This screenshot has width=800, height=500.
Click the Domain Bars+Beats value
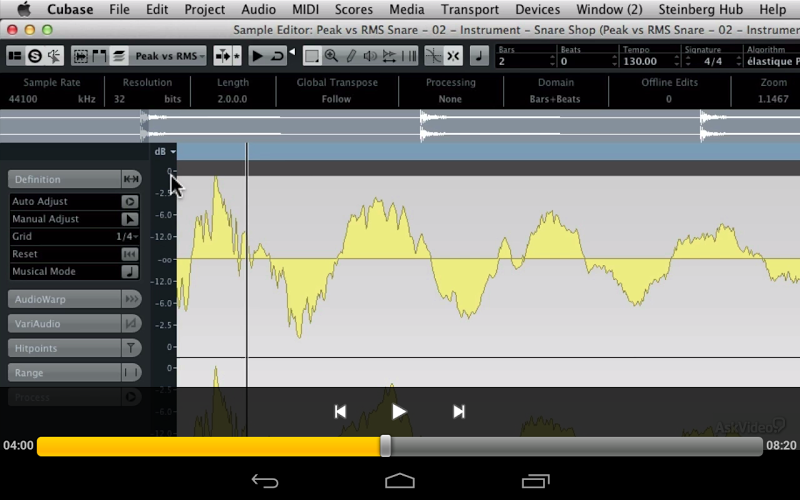coord(555,99)
